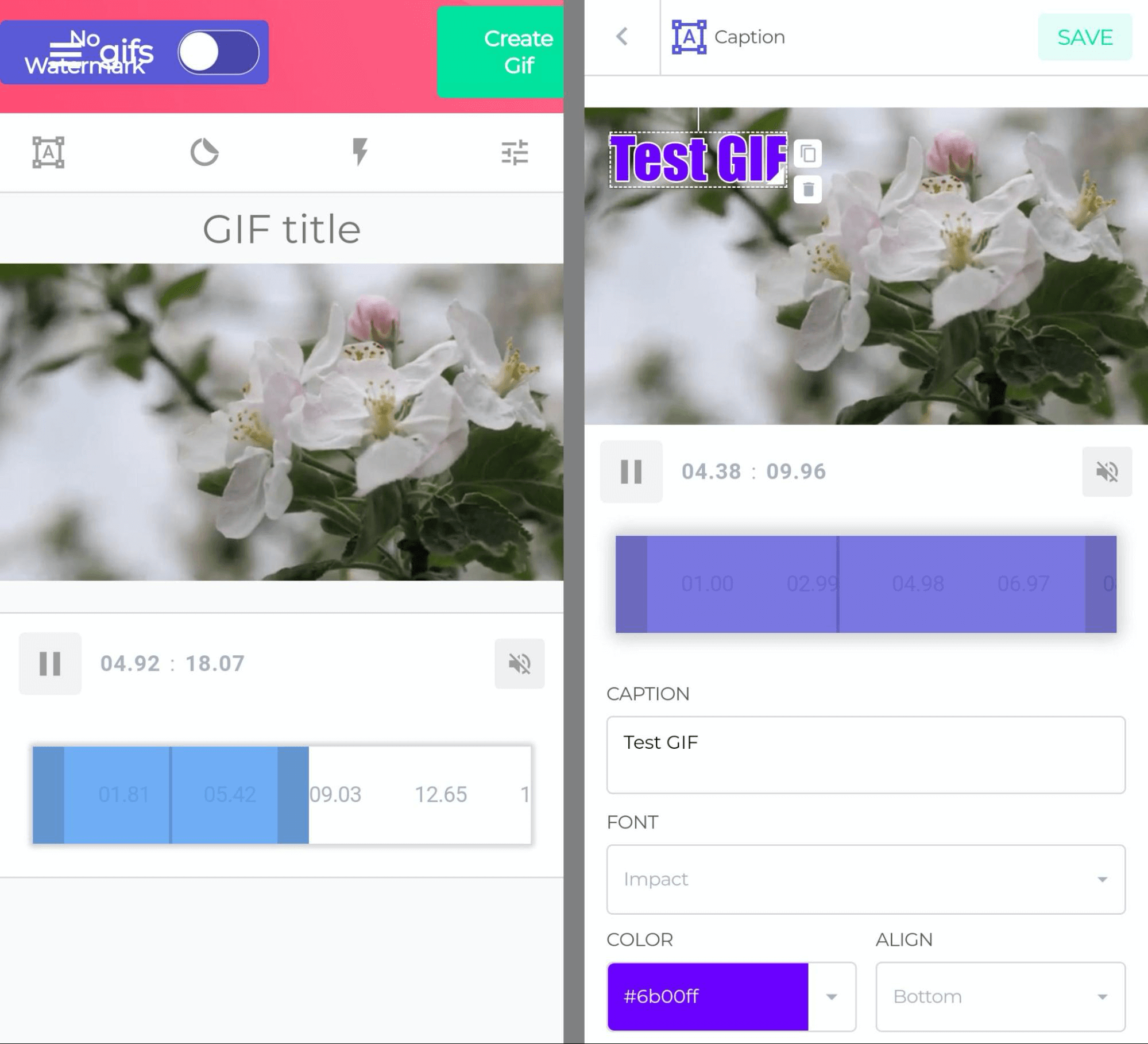1148x1044 pixels.
Task: Click the copy caption icon on preview
Action: (807, 154)
